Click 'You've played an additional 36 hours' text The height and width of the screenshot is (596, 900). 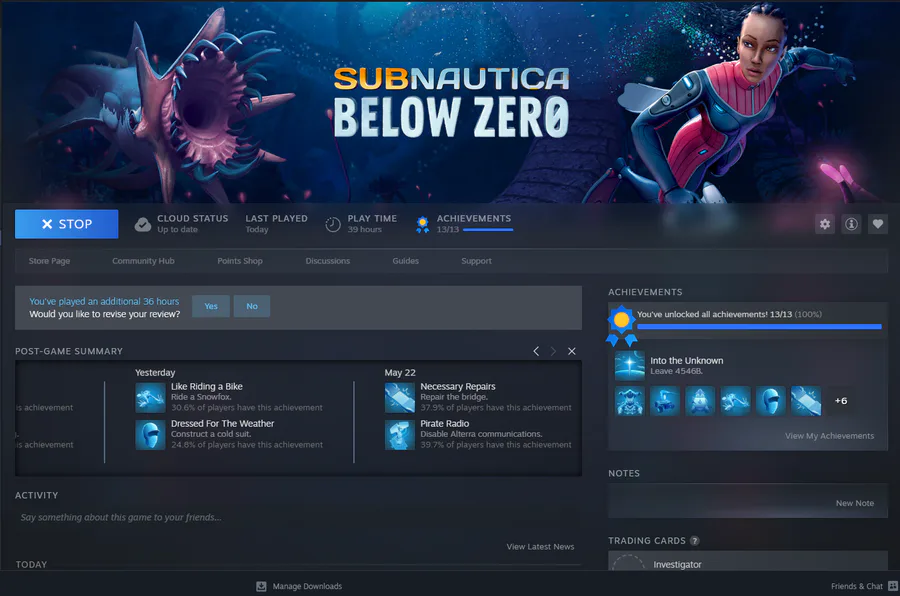pos(104,301)
